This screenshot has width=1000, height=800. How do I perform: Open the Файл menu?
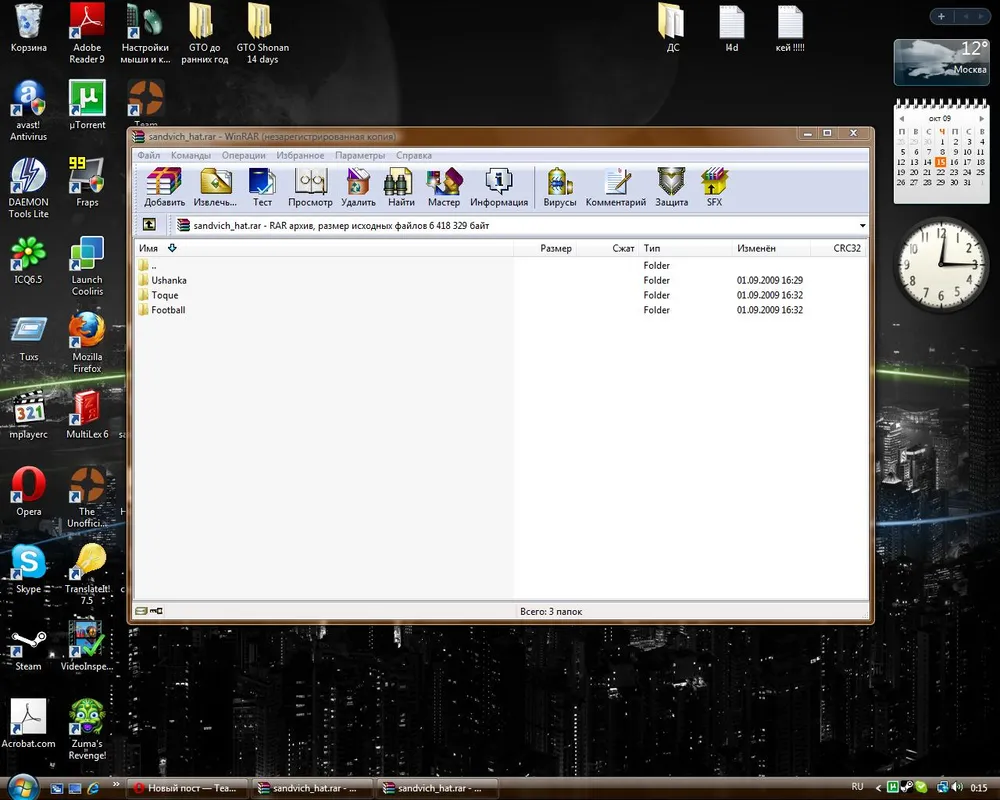[x=149, y=156]
